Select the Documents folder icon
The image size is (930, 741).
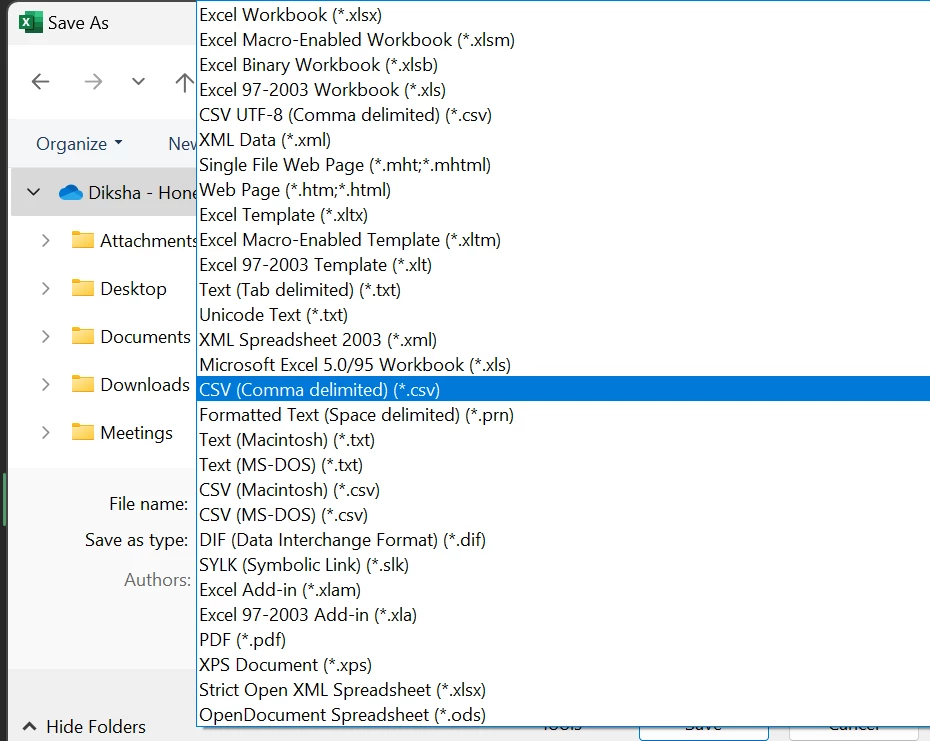[82, 336]
